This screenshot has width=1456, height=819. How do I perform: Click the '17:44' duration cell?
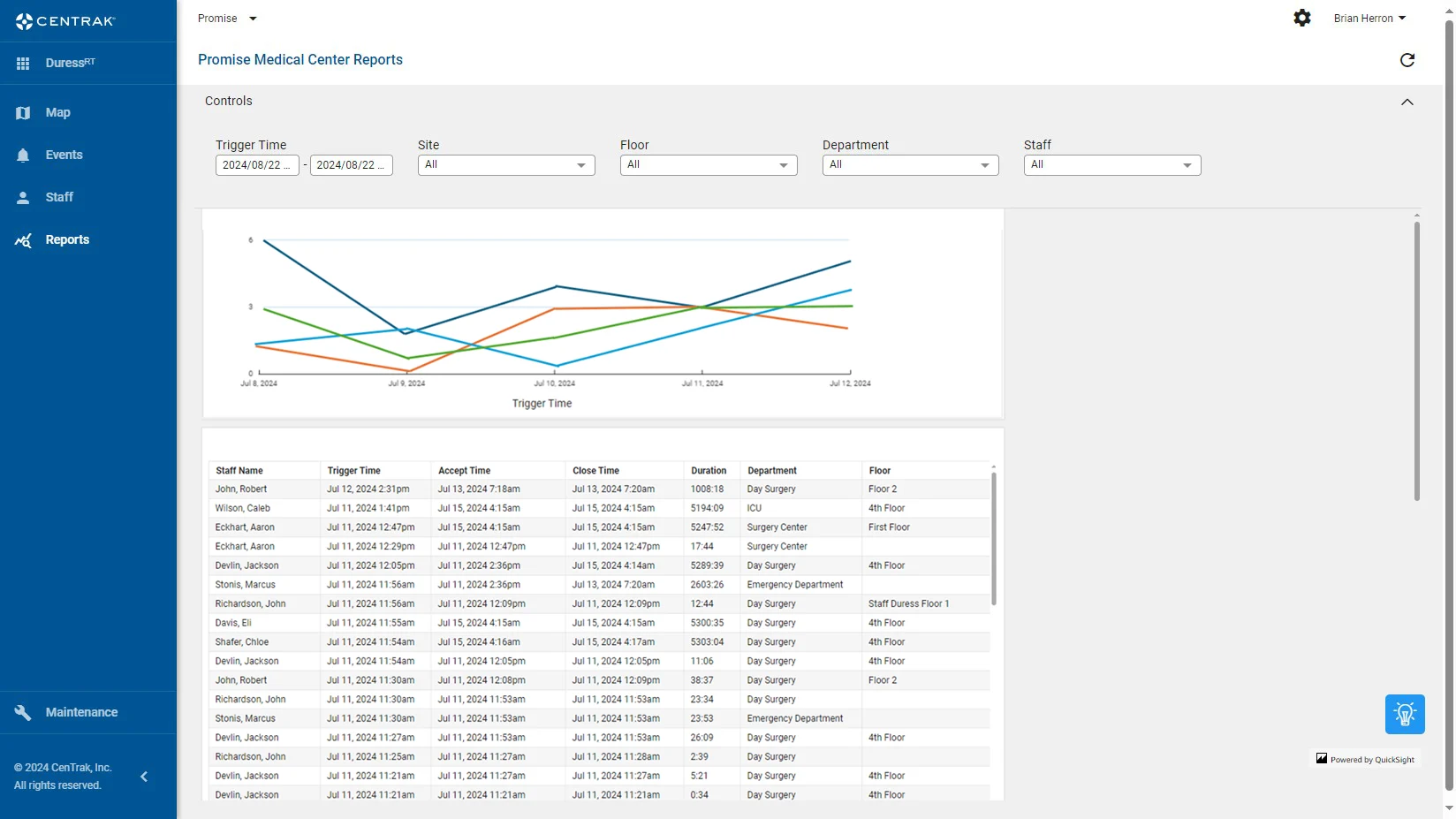[702, 547]
